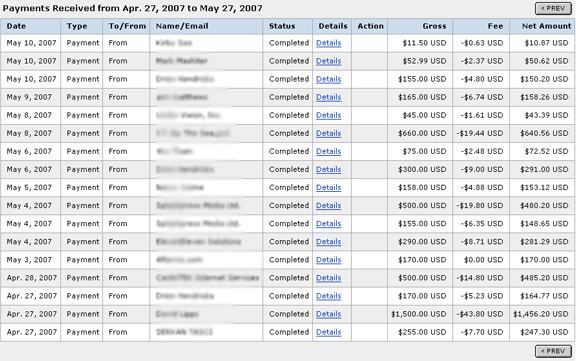Click the bottom PREV button

pos(553,351)
